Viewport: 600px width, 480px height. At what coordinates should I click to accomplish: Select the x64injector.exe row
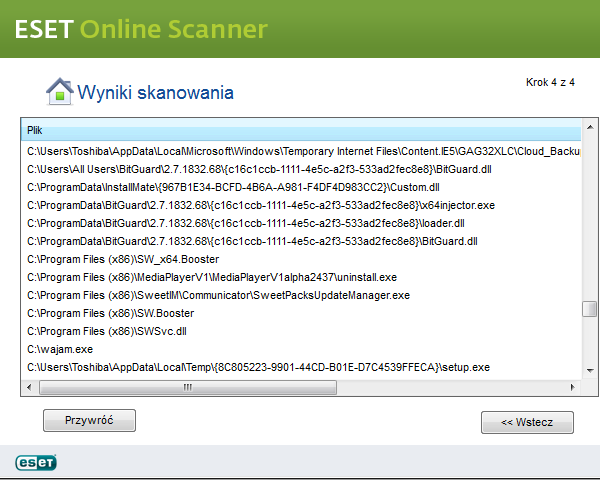(301, 206)
